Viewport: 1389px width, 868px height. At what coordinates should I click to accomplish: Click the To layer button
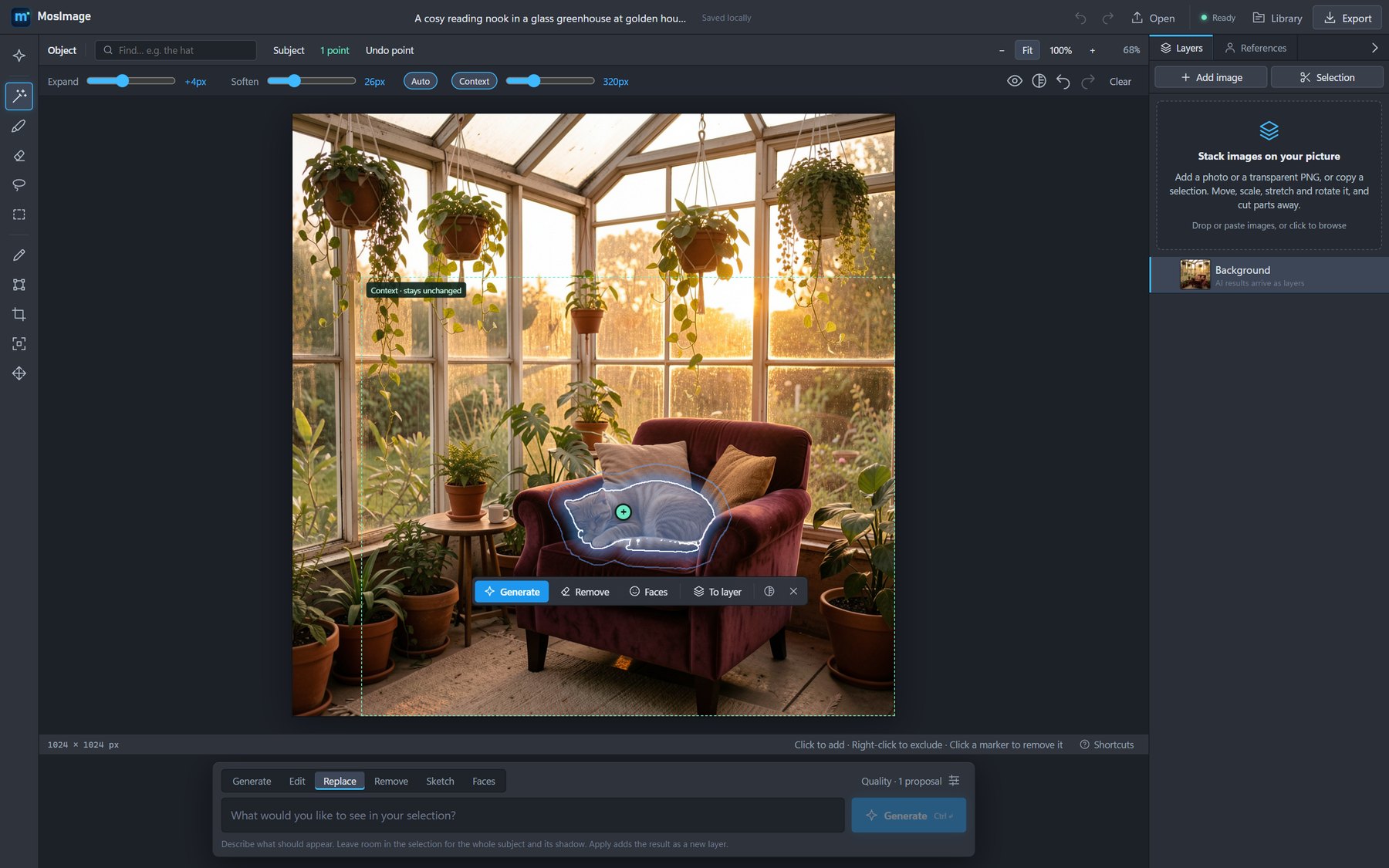coord(717,592)
